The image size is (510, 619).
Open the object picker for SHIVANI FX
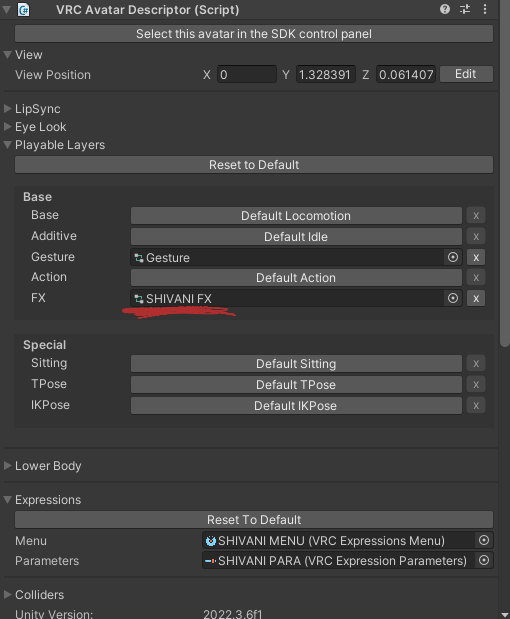point(453,298)
